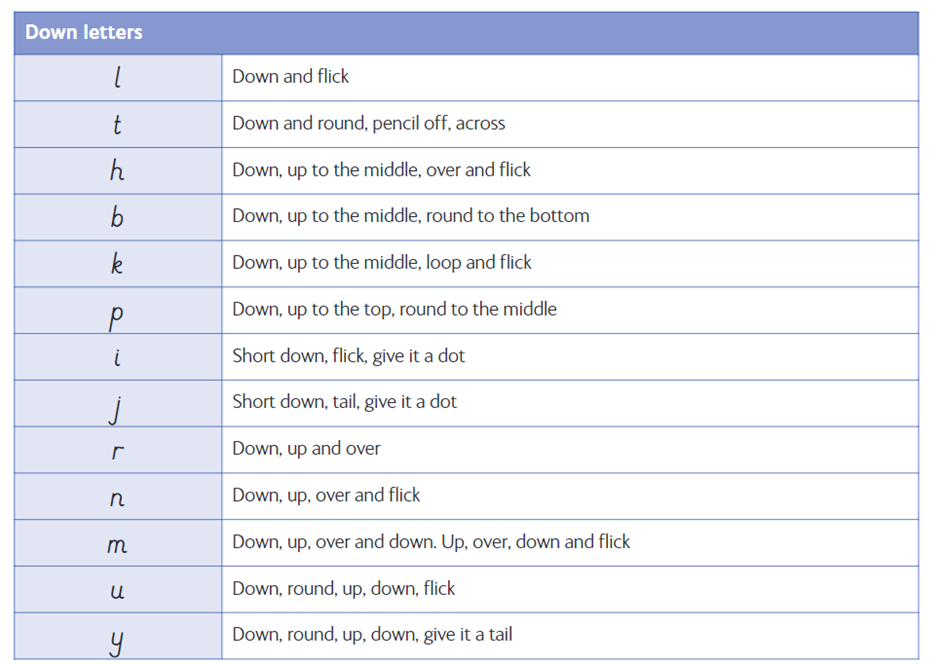Click 'Down, round, up, down, give it a tail'
Screen dimensions: 940x664
point(372,634)
